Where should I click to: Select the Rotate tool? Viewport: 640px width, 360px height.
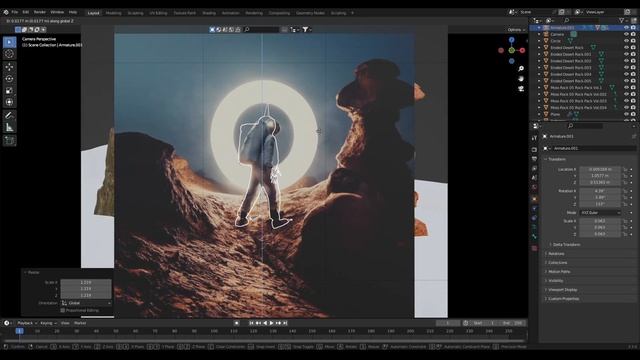tap(9, 78)
